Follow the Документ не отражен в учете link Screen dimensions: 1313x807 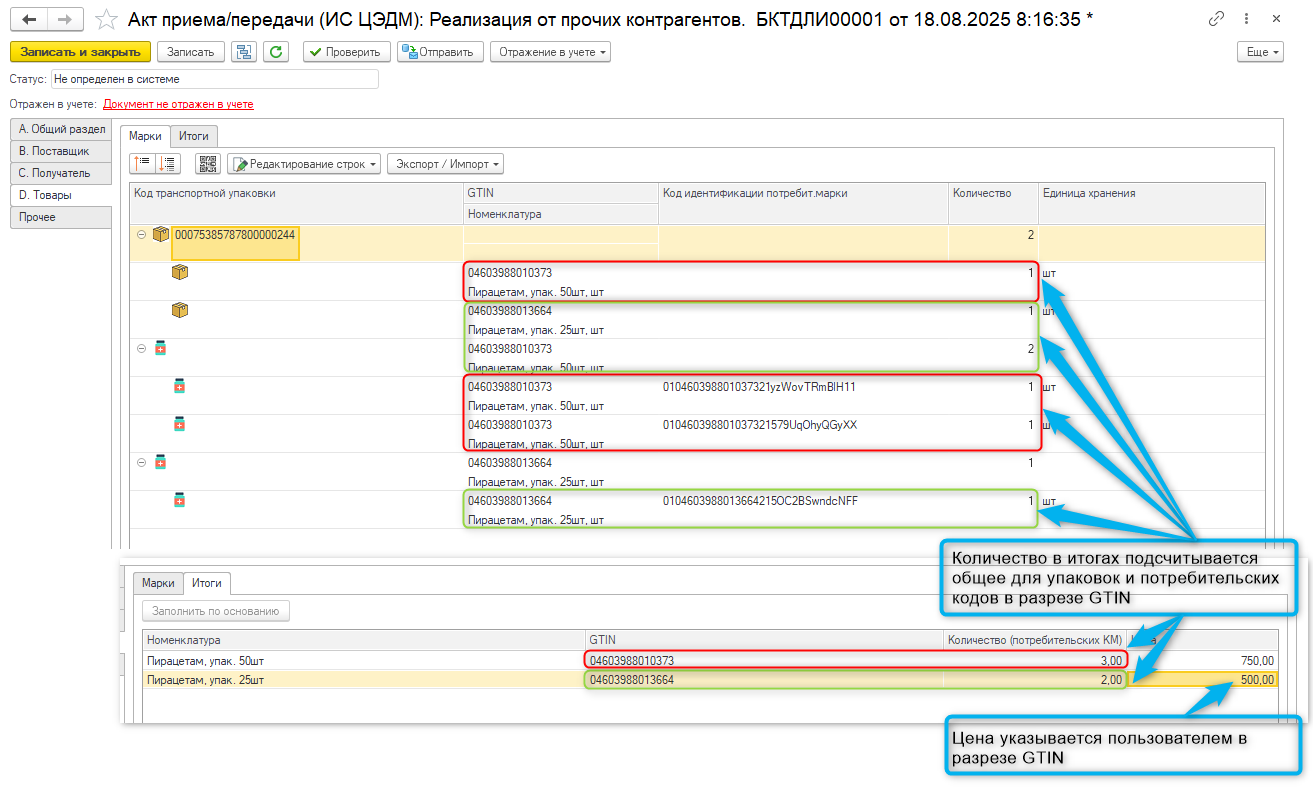178,104
